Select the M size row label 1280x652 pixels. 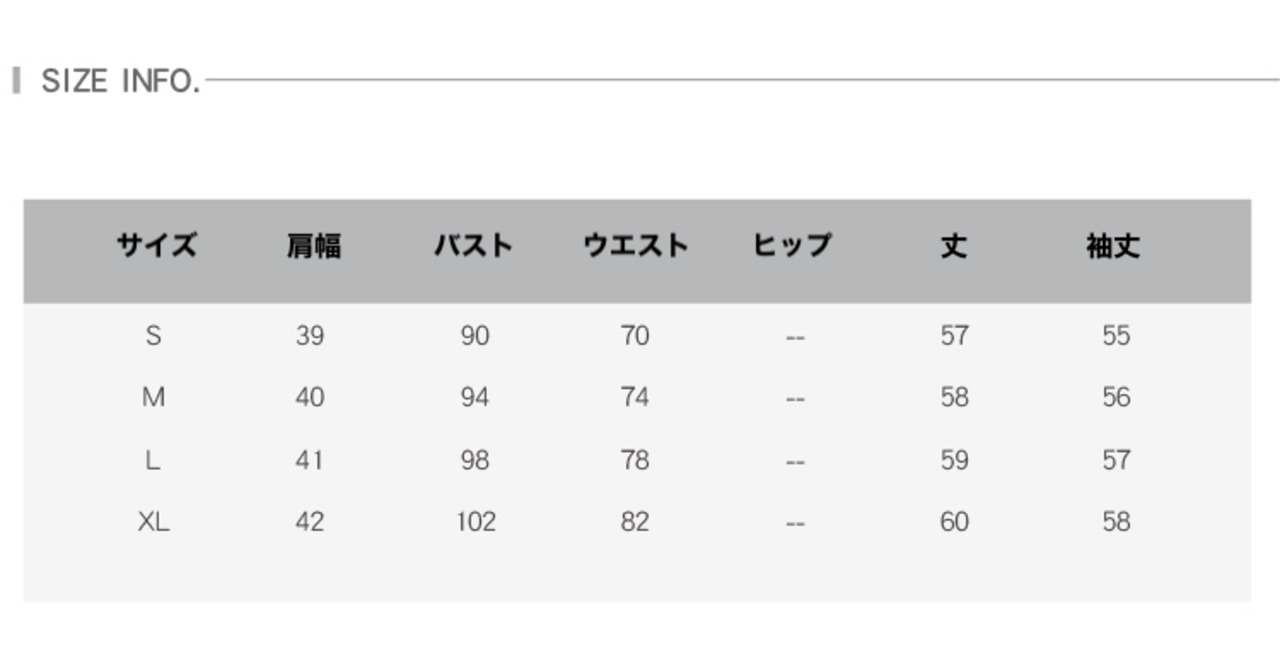pos(153,398)
